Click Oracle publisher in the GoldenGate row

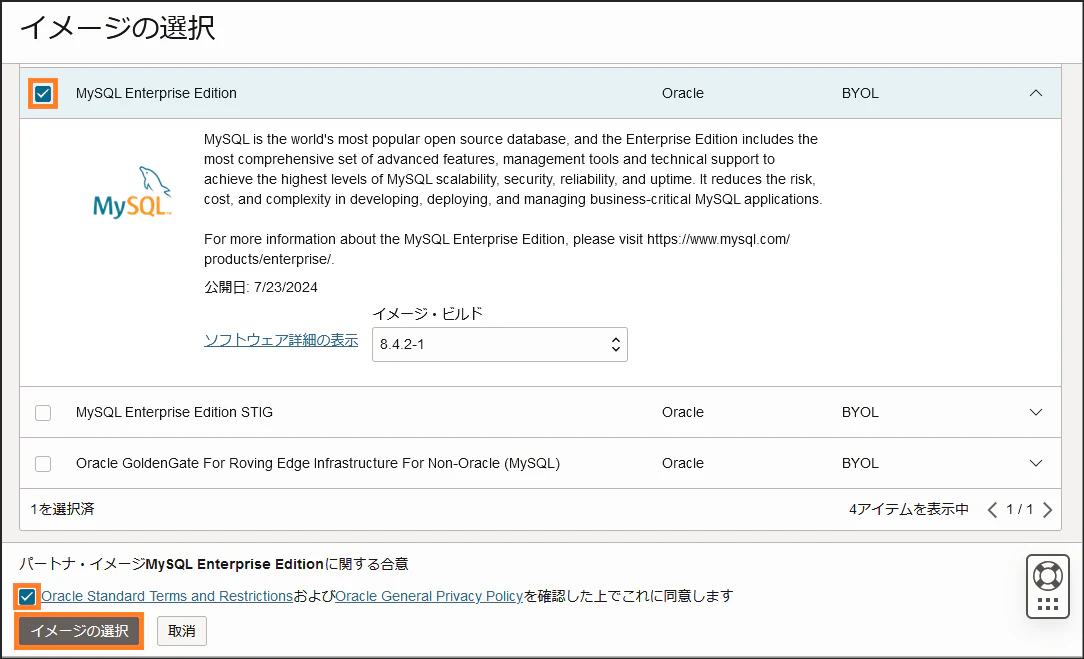[682, 463]
